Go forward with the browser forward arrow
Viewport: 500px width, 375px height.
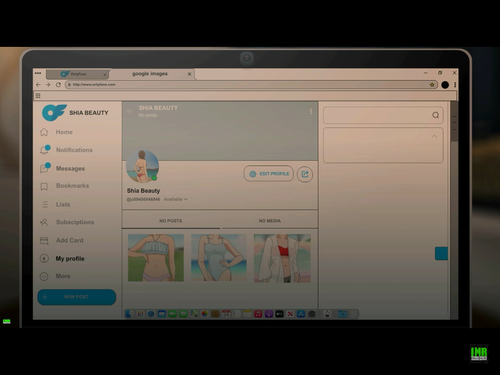[x=48, y=85]
